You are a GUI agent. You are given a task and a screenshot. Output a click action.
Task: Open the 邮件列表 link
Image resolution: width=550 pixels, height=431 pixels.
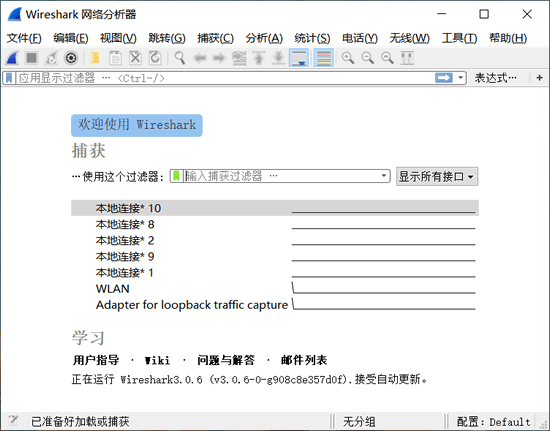(x=304, y=360)
